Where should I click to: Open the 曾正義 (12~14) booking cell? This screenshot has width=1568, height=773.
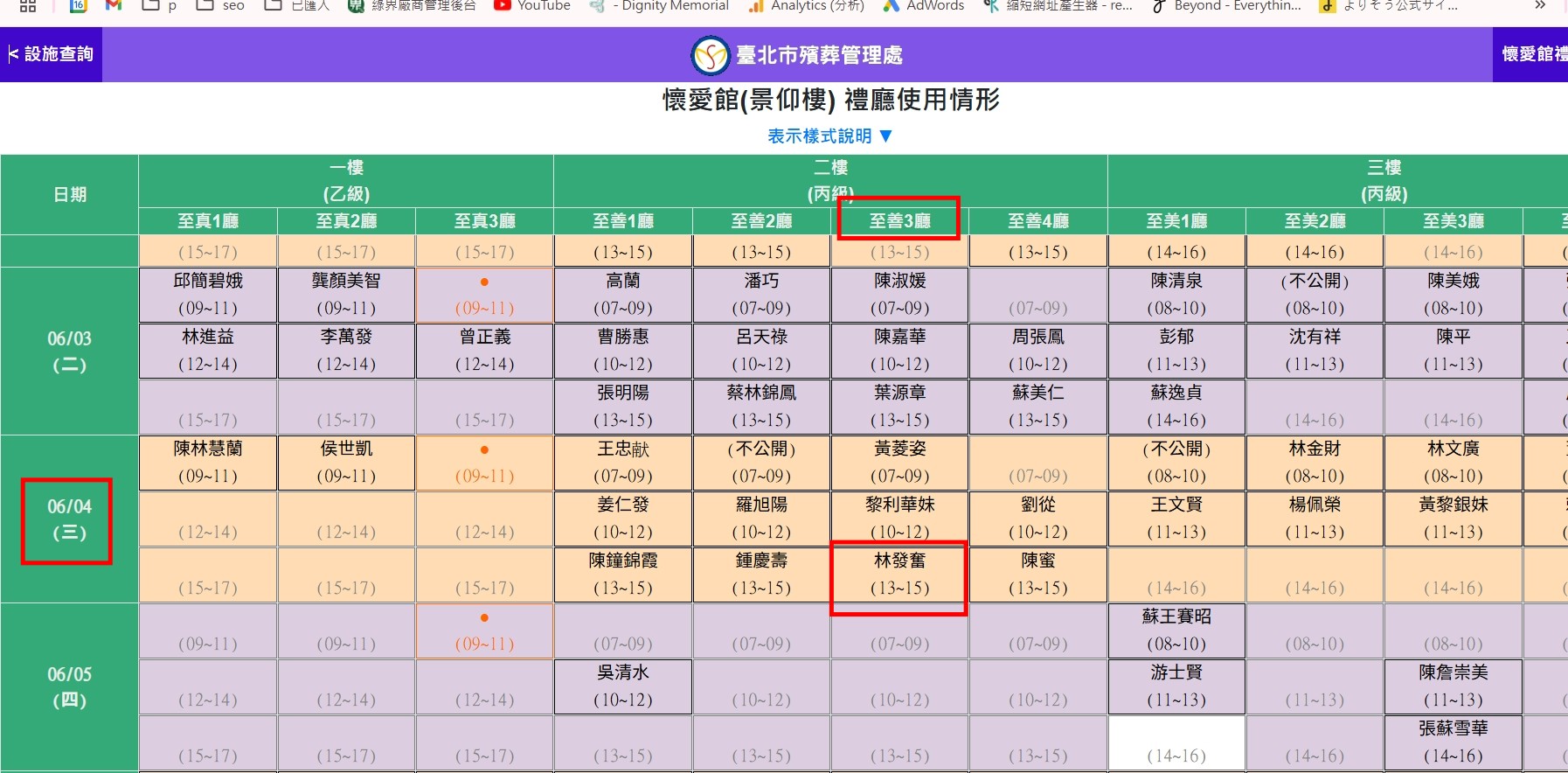coord(484,351)
